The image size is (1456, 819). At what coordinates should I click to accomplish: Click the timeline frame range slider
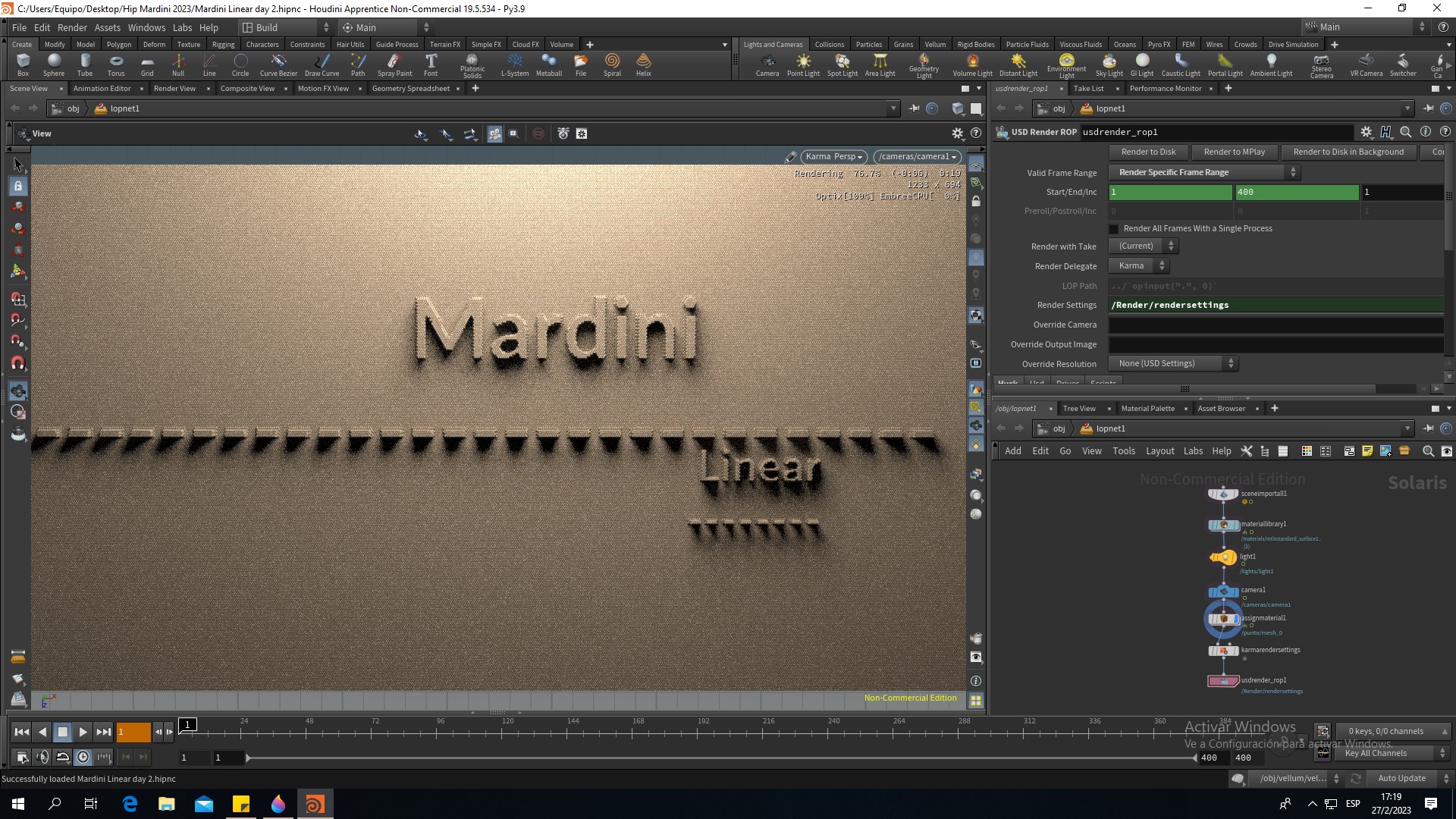(x=720, y=758)
